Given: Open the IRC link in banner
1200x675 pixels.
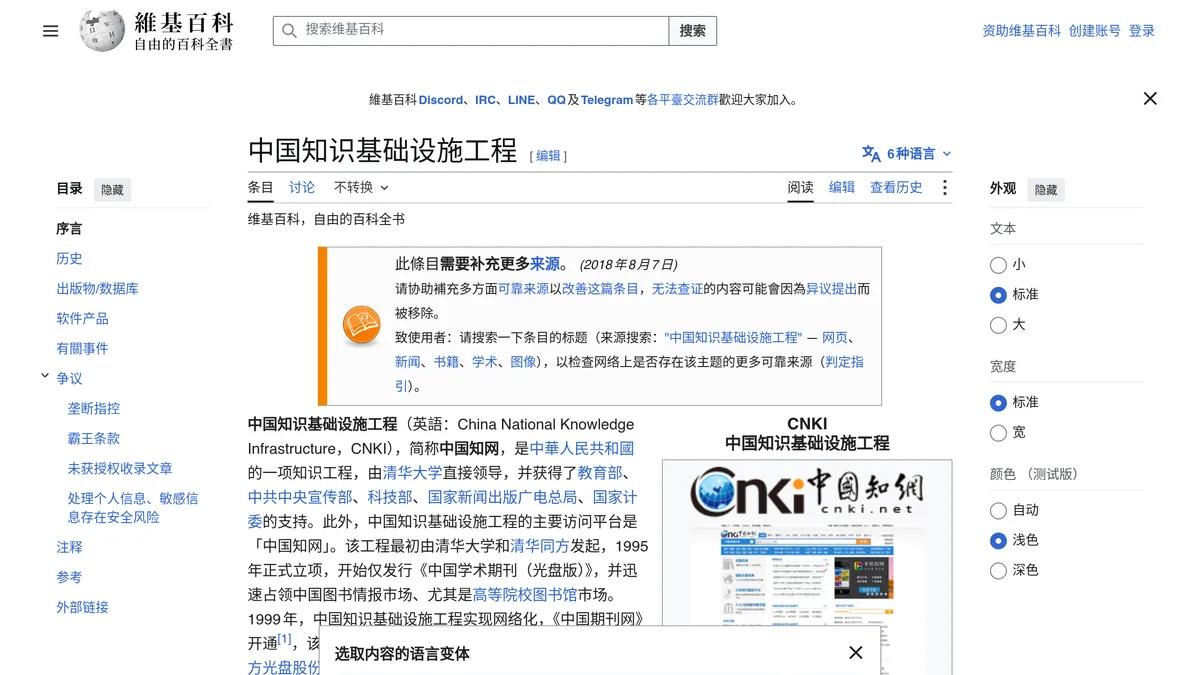Looking at the screenshot, I should click(485, 100).
